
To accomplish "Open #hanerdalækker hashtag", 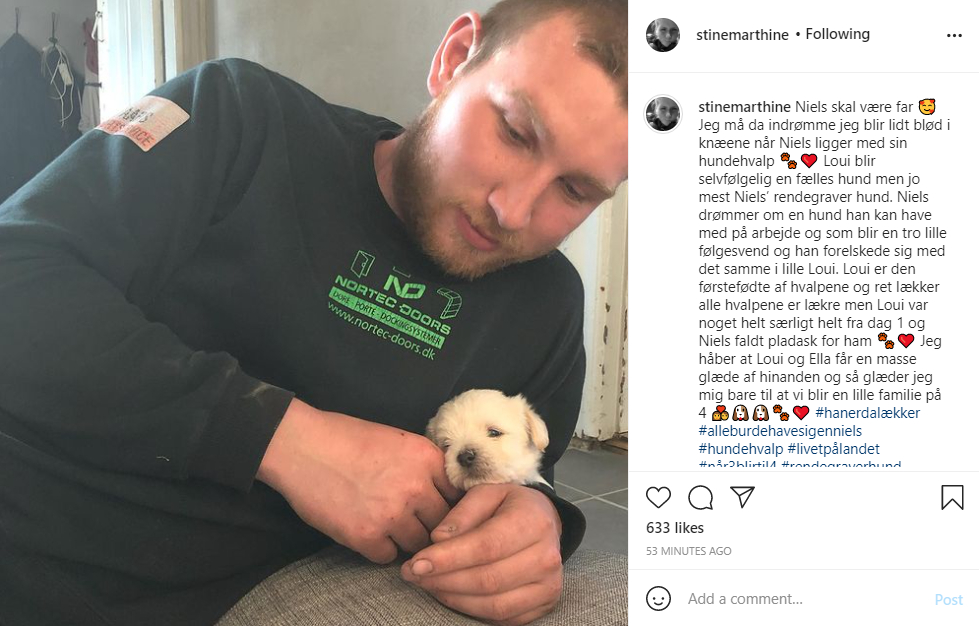I will pos(867,413).
